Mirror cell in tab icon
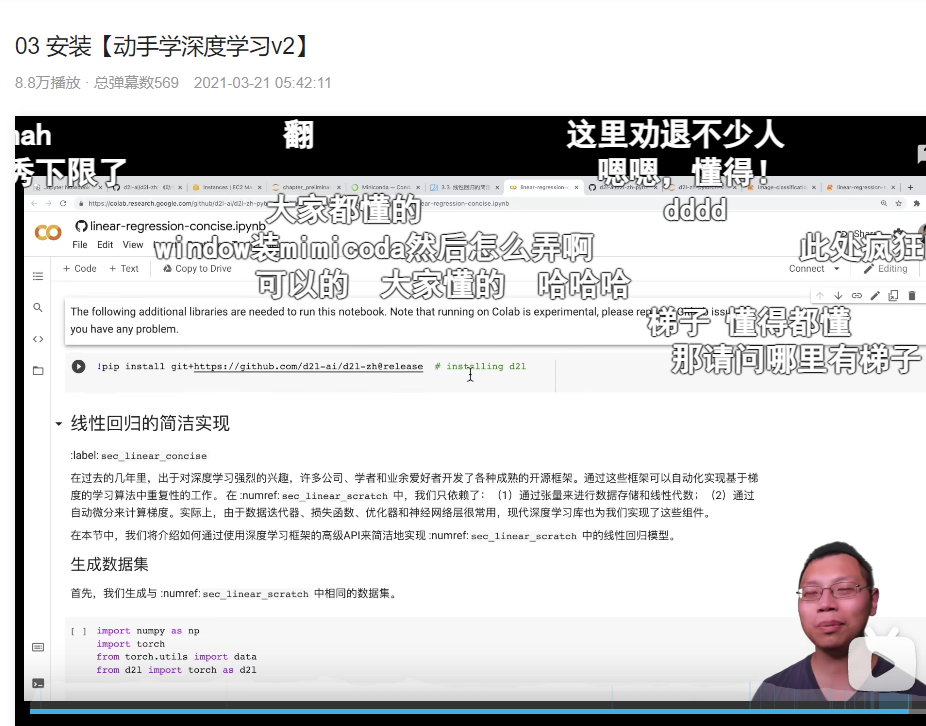Viewport: 926px width, 726px height. tap(893, 295)
